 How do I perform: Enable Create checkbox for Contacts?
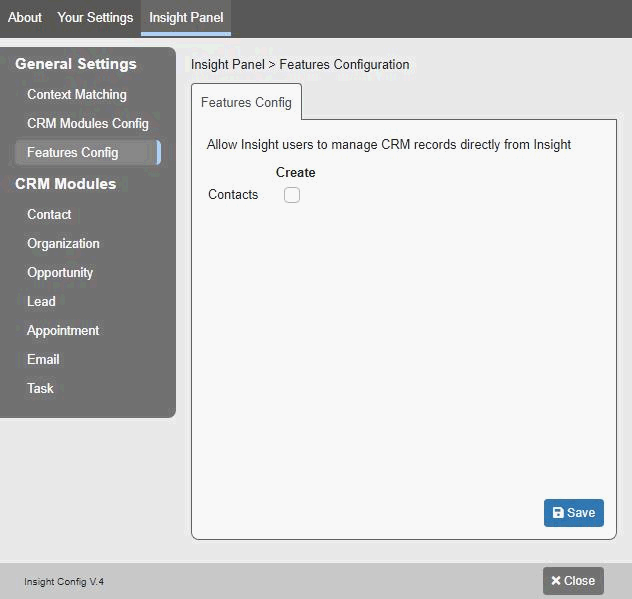(x=292, y=195)
